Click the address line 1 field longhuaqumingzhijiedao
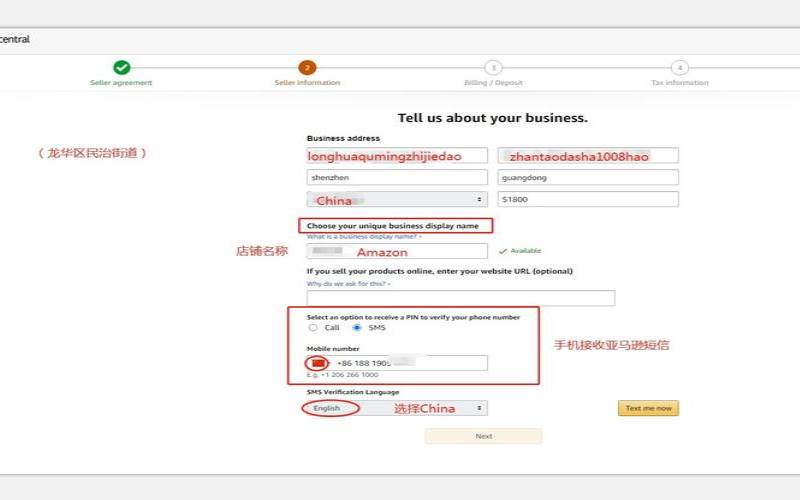This screenshot has width=800, height=500. [397, 156]
